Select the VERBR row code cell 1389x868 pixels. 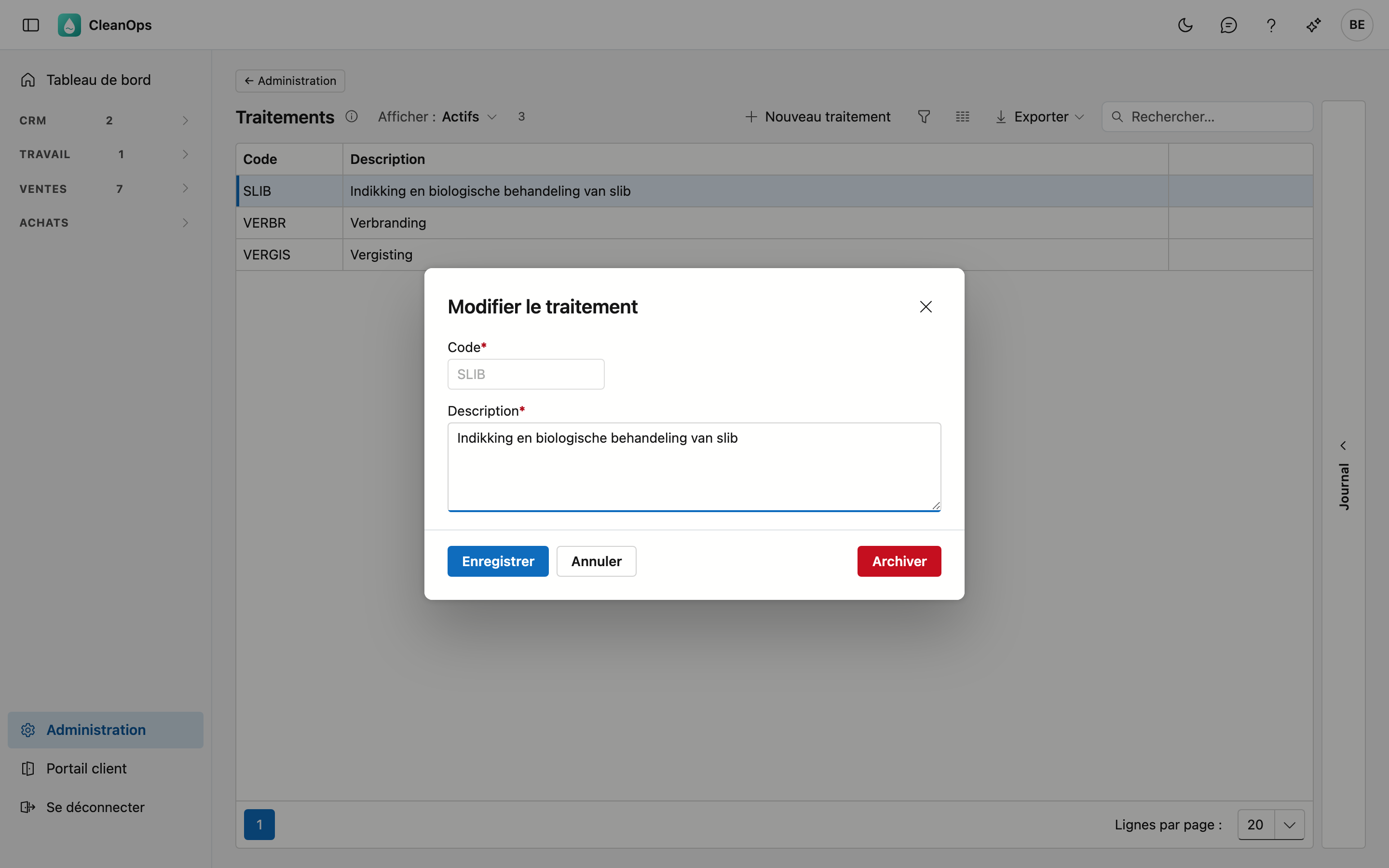[x=289, y=223]
